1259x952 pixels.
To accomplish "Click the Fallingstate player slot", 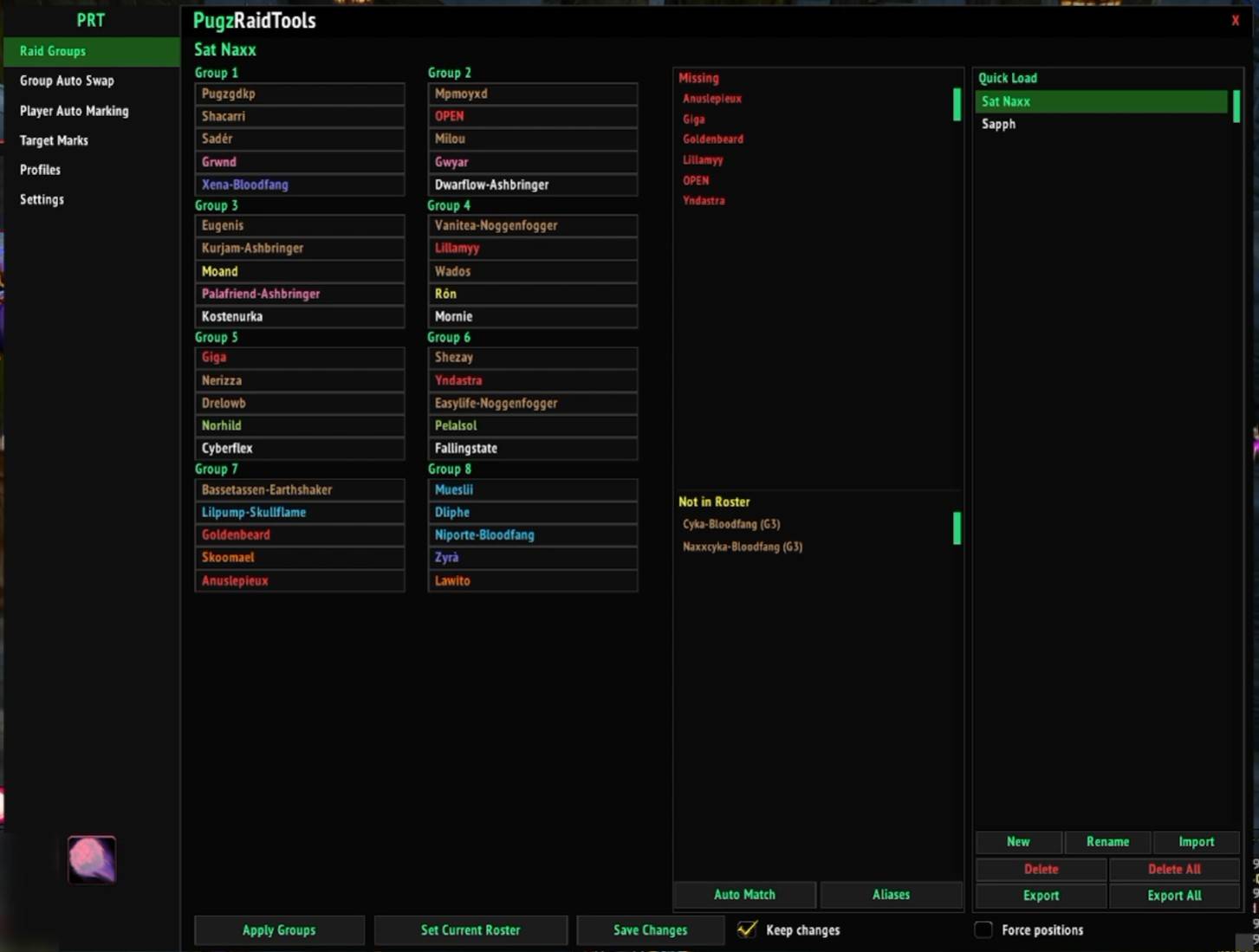I will coord(533,448).
